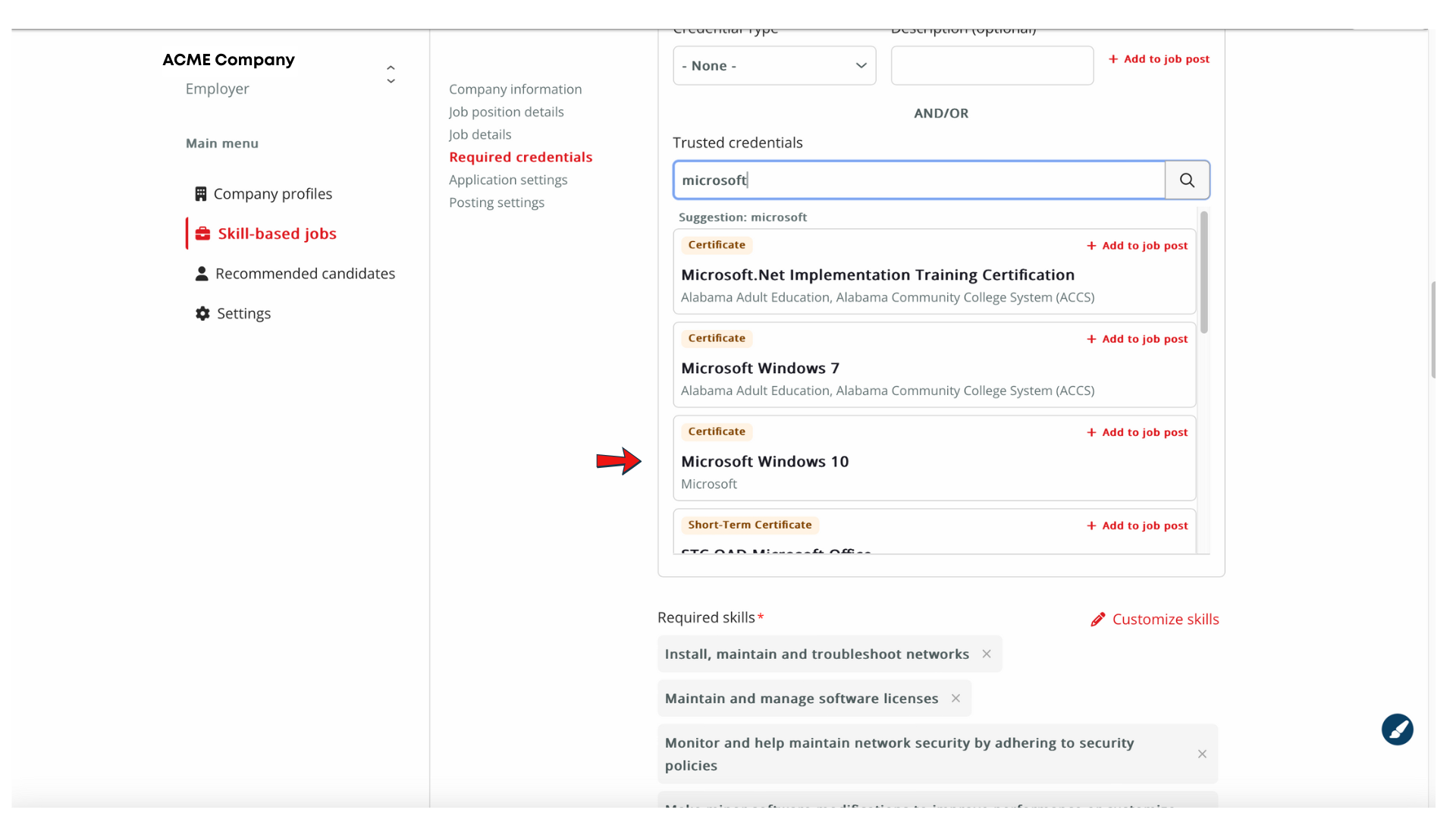
Task: Click plus icon on Short-Term Certificate card
Action: 1091,526
